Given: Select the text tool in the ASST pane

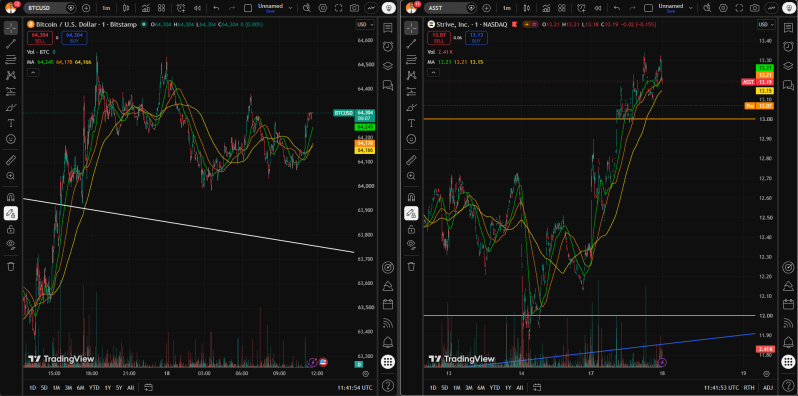Looking at the screenshot, I should pos(411,123).
